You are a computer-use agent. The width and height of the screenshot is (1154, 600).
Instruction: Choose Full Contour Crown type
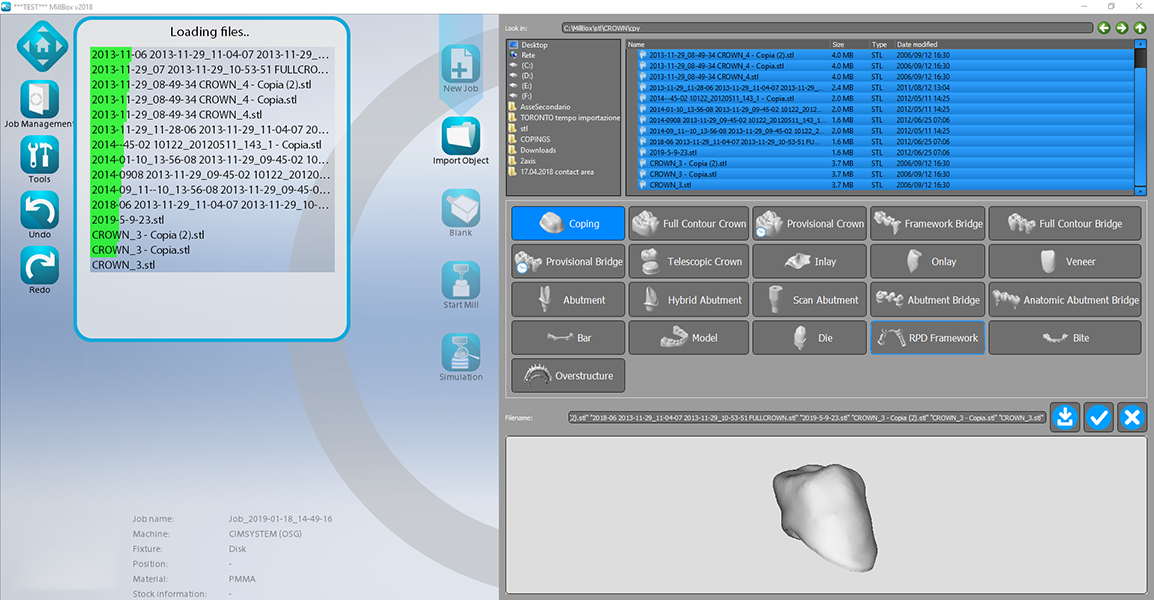click(689, 223)
